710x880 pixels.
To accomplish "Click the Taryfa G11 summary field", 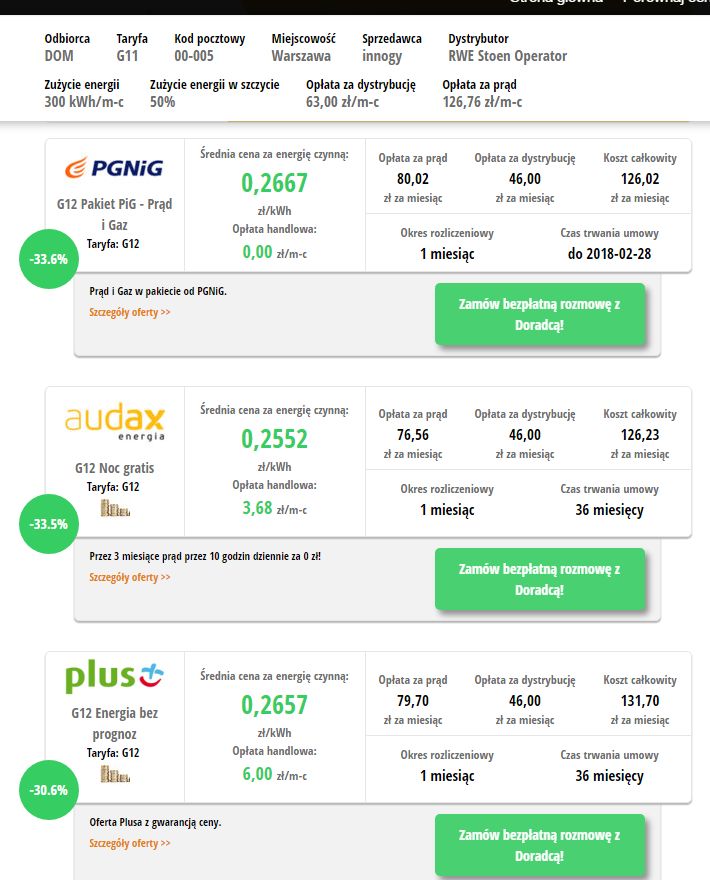I will 132,47.
